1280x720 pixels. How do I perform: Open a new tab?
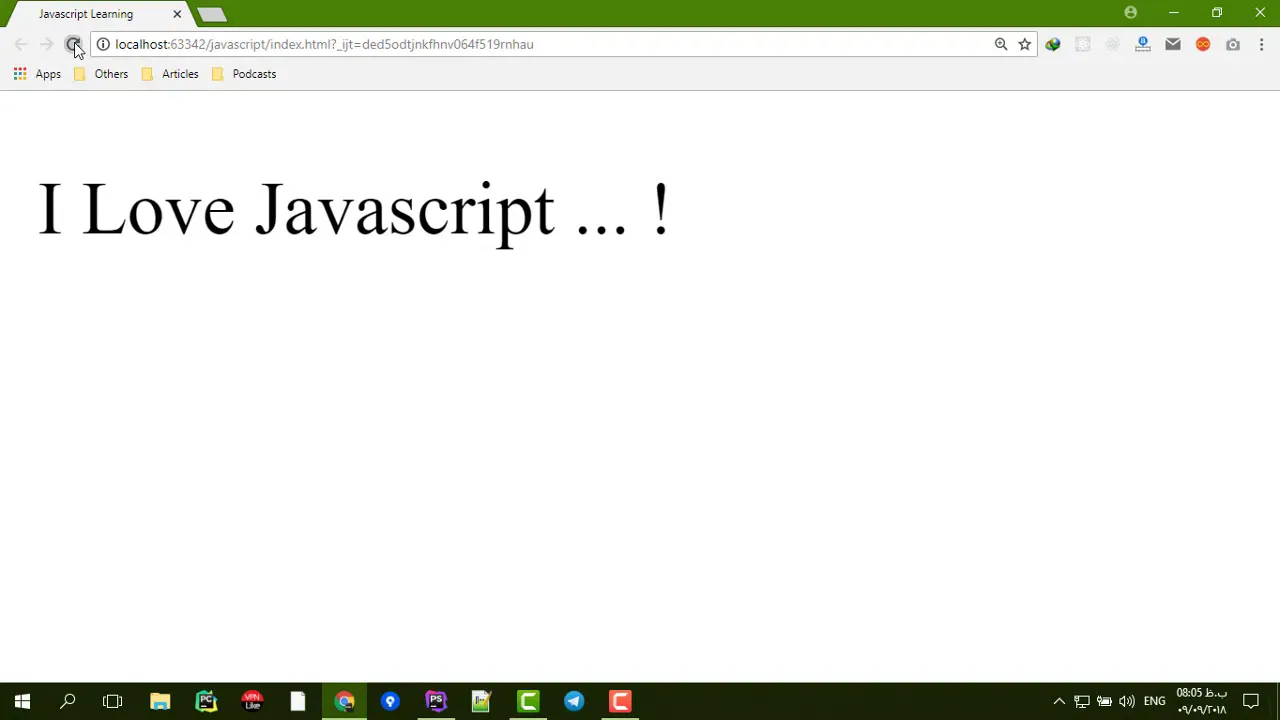point(211,14)
